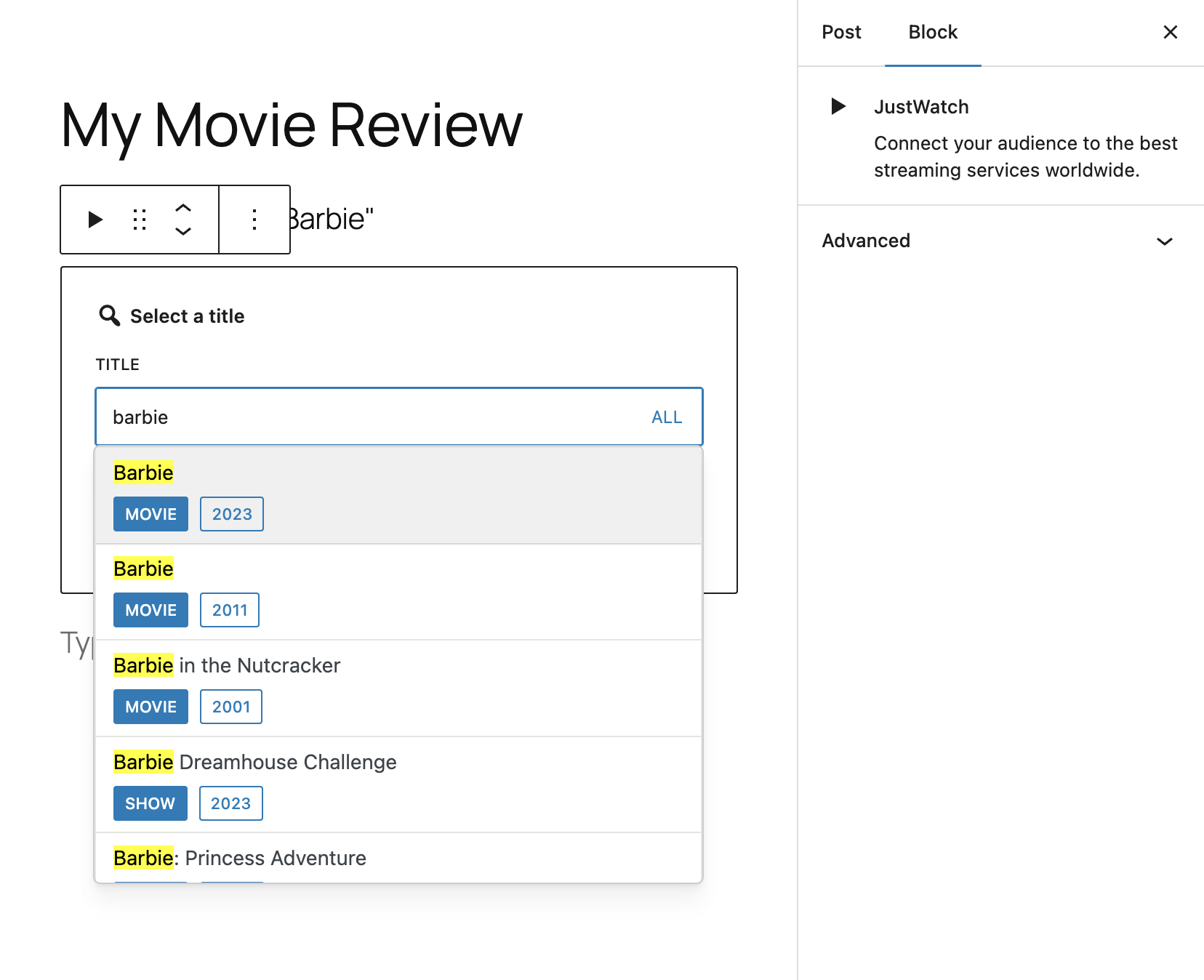The width and height of the screenshot is (1204, 980).
Task: Click the JustWatch block icon in the toolbar
Action: click(x=95, y=220)
